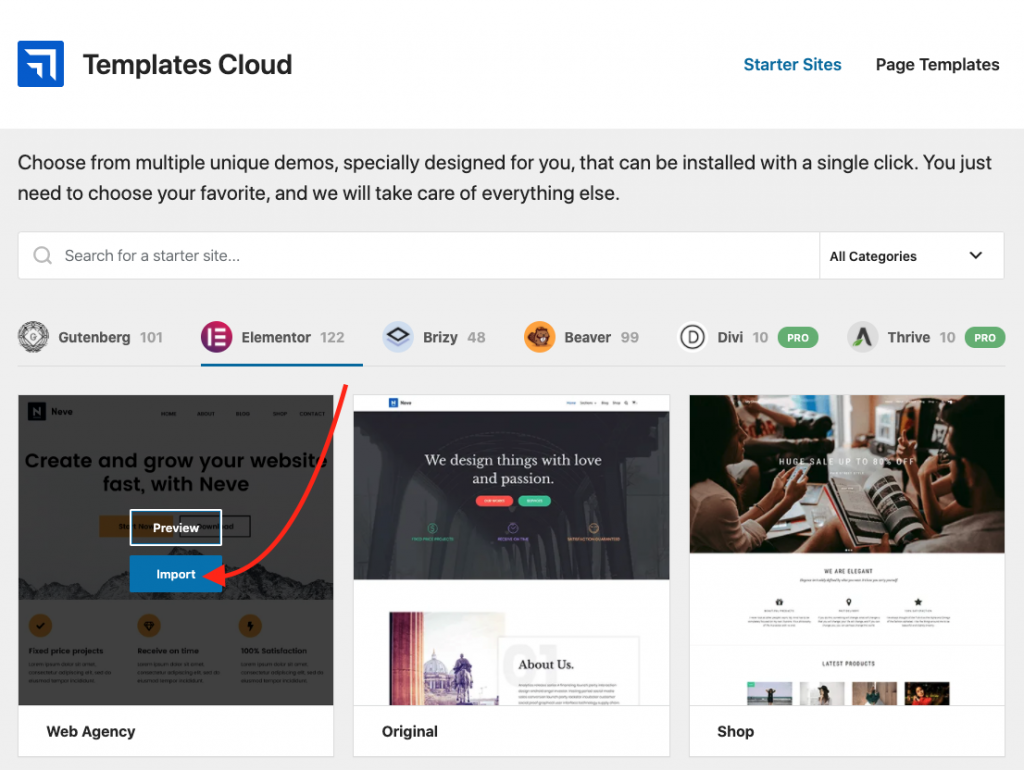Import the Web Agency starter site
The height and width of the screenshot is (770, 1024).
(x=176, y=574)
